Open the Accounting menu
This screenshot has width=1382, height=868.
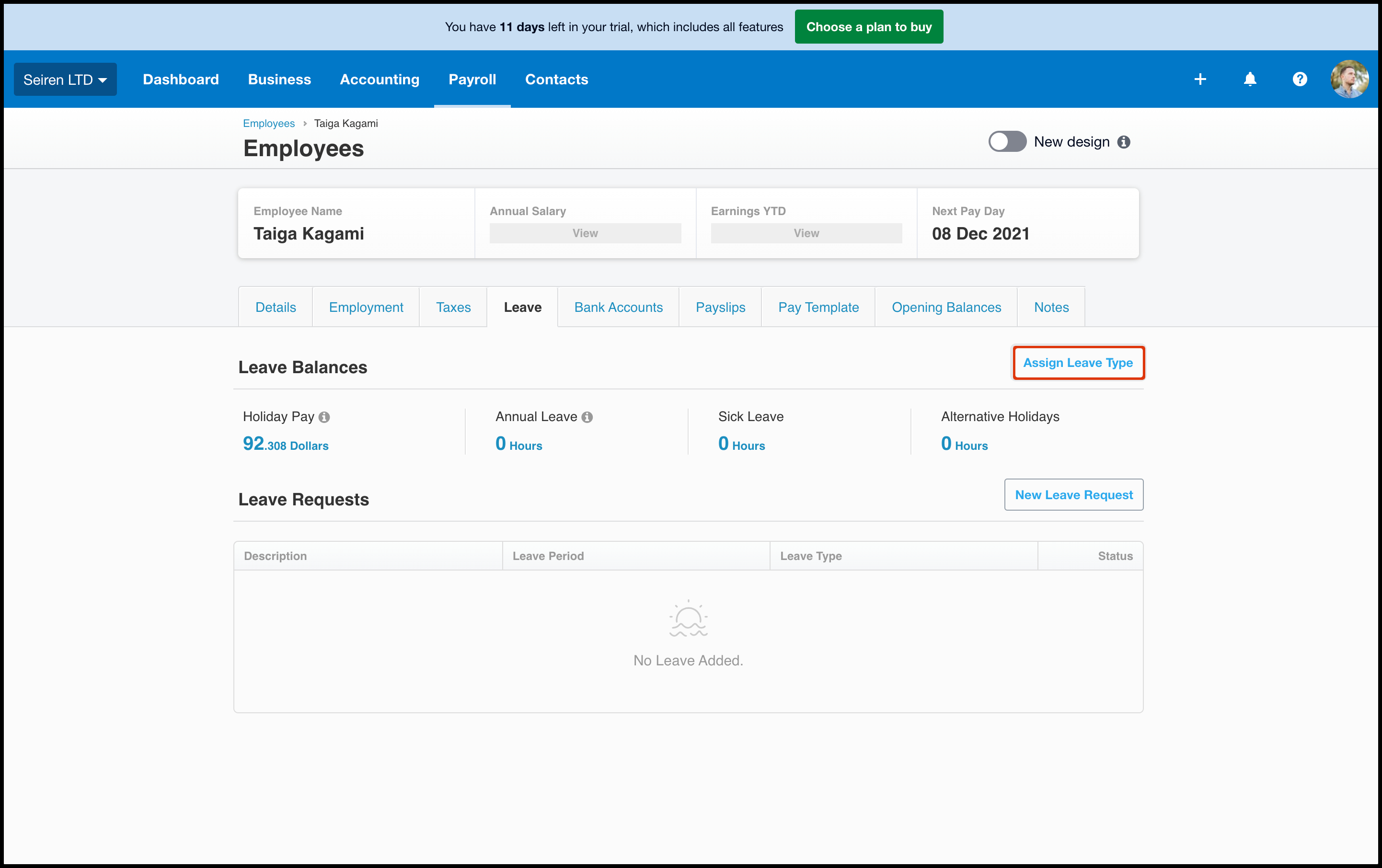point(380,80)
